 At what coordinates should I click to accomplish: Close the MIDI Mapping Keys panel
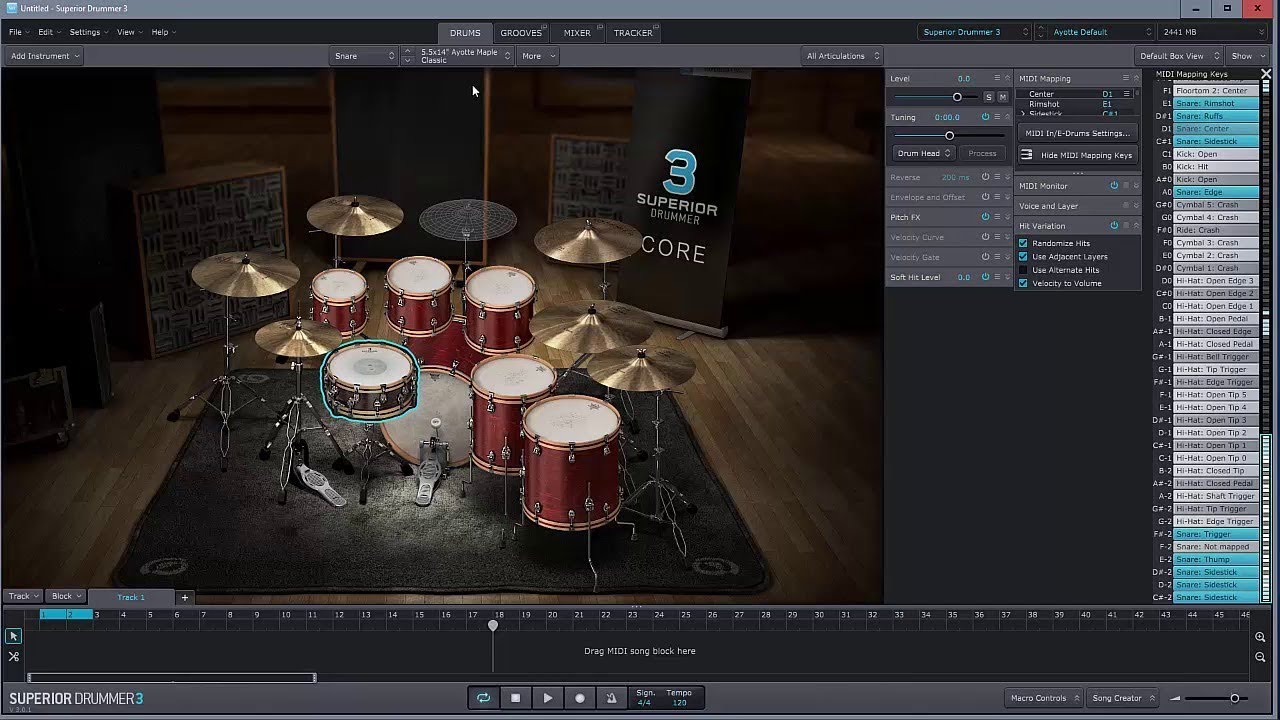point(1266,74)
